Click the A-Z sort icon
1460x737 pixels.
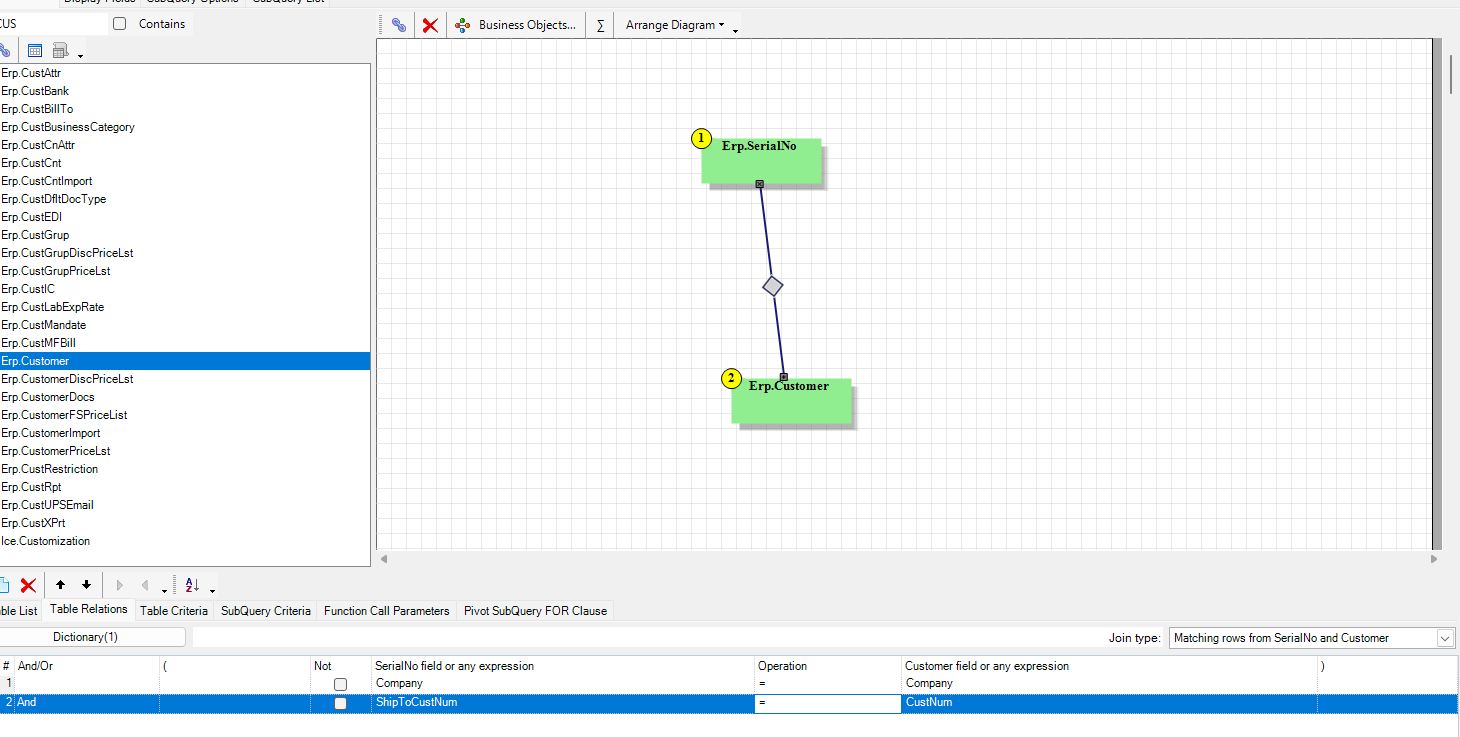tap(193, 585)
